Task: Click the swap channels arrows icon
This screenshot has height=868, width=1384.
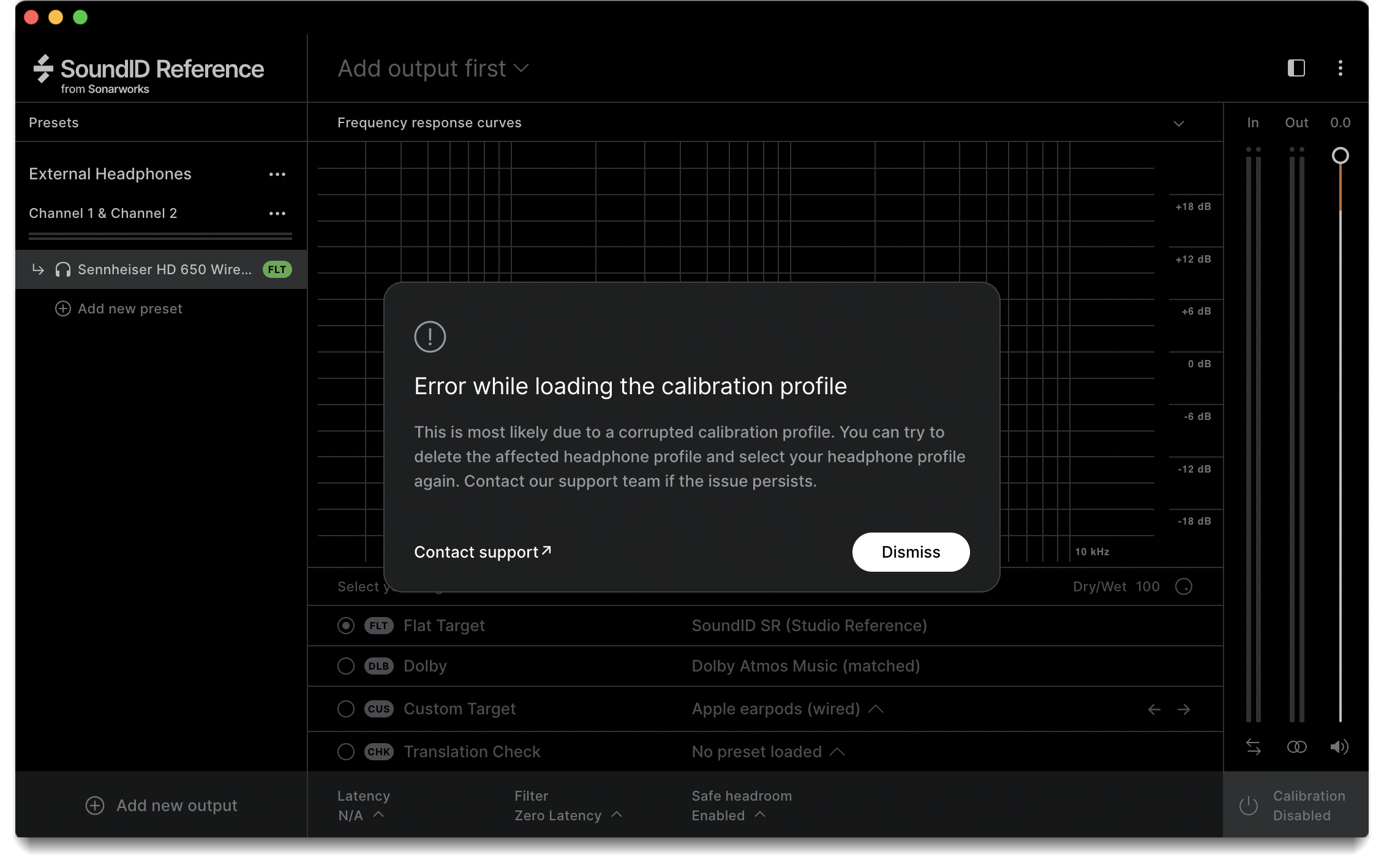Action: pyautogui.click(x=1253, y=747)
